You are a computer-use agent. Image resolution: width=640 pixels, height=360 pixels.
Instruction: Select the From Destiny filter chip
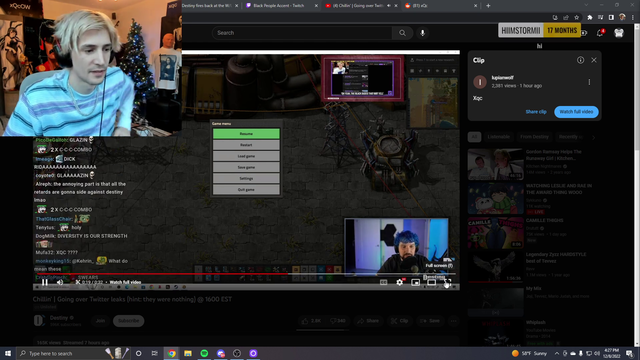[534, 137]
